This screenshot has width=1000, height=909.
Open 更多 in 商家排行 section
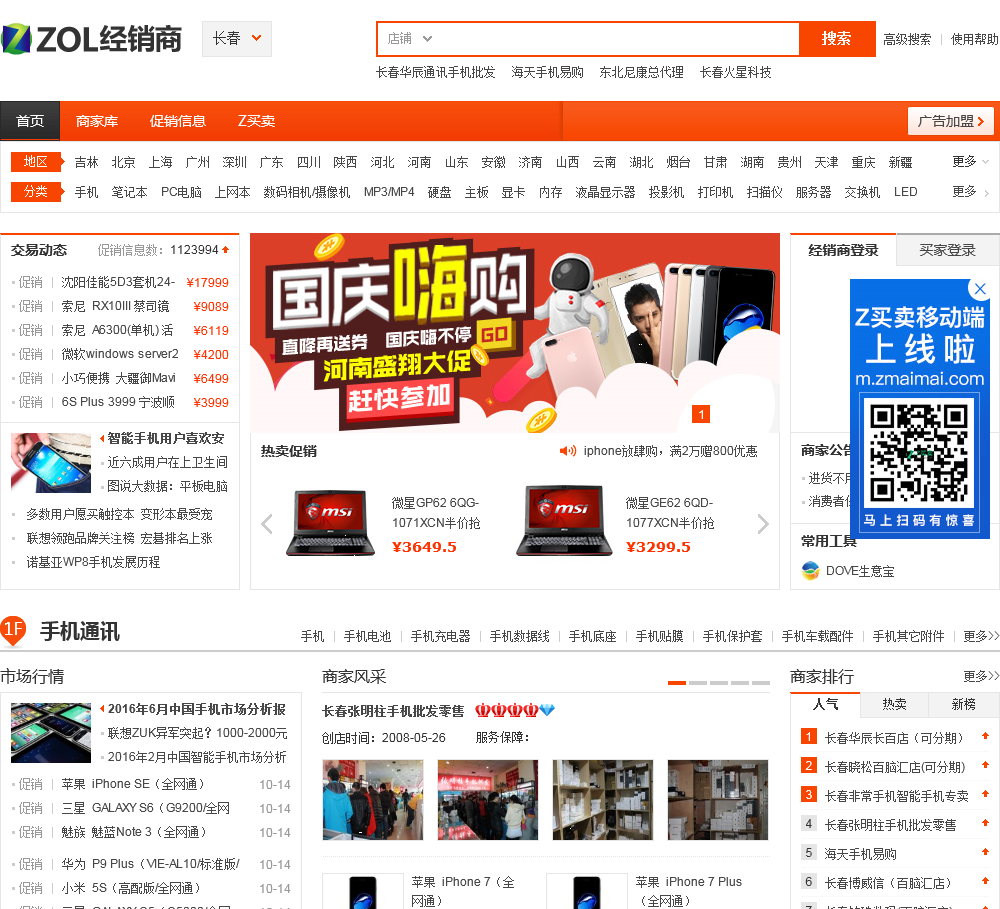click(x=981, y=676)
